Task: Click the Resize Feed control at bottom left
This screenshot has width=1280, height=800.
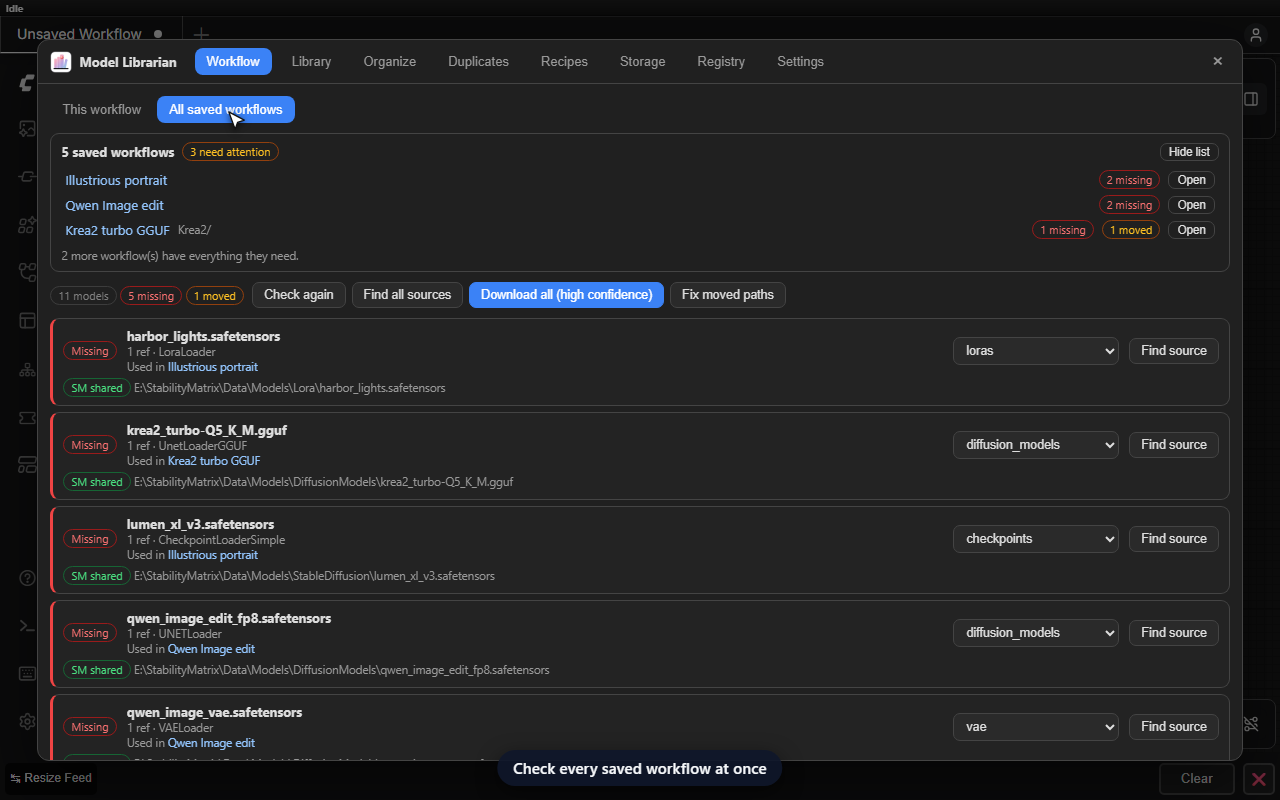Action: [x=51, y=778]
